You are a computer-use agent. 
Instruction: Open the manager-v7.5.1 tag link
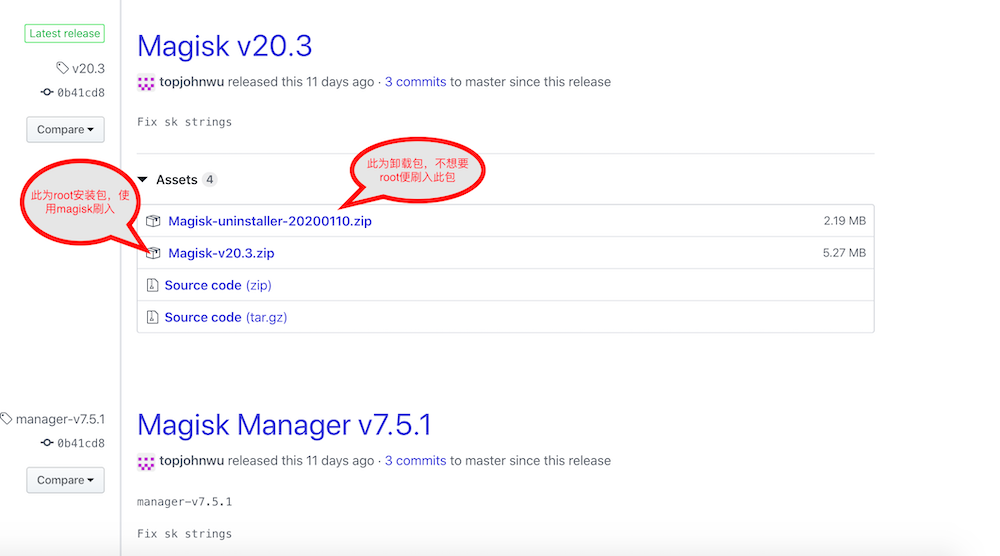coord(61,419)
